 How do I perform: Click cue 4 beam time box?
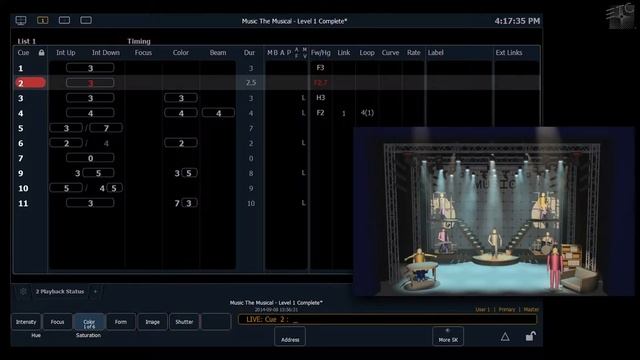point(218,113)
